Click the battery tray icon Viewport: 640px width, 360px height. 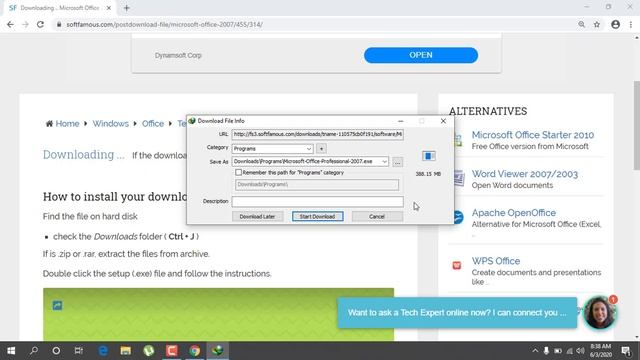point(558,351)
